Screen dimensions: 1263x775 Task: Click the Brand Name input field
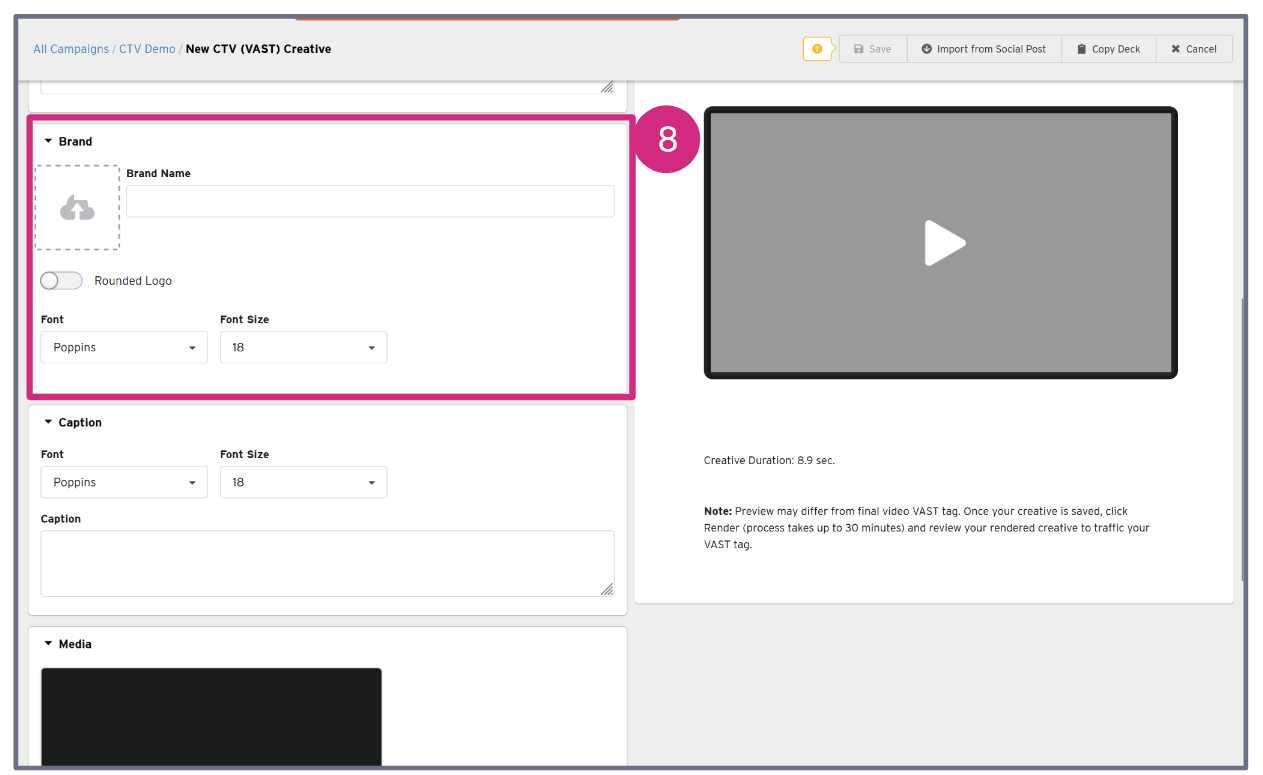pyautogui.click(x=370, y=201)
